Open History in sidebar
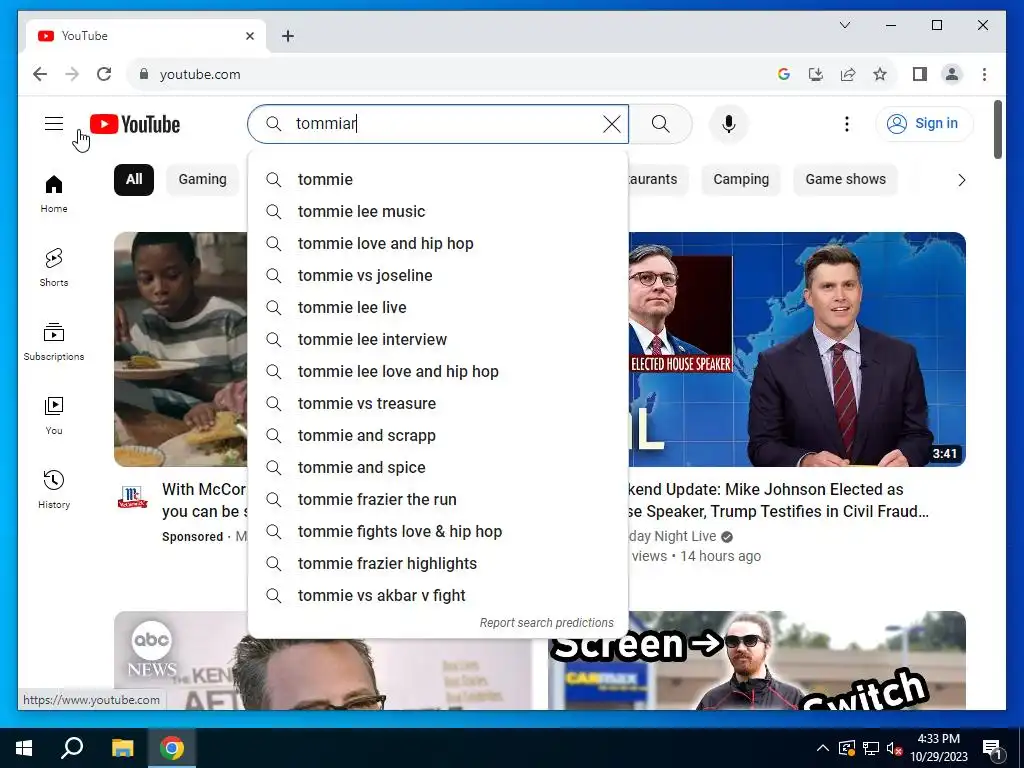The width and height of the screenshot is (1024, 768). [54, 490]
